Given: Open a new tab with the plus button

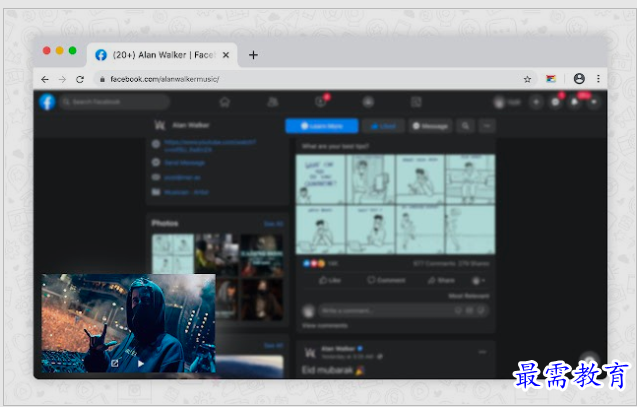Looking at the screenshot, I should 253,55.
